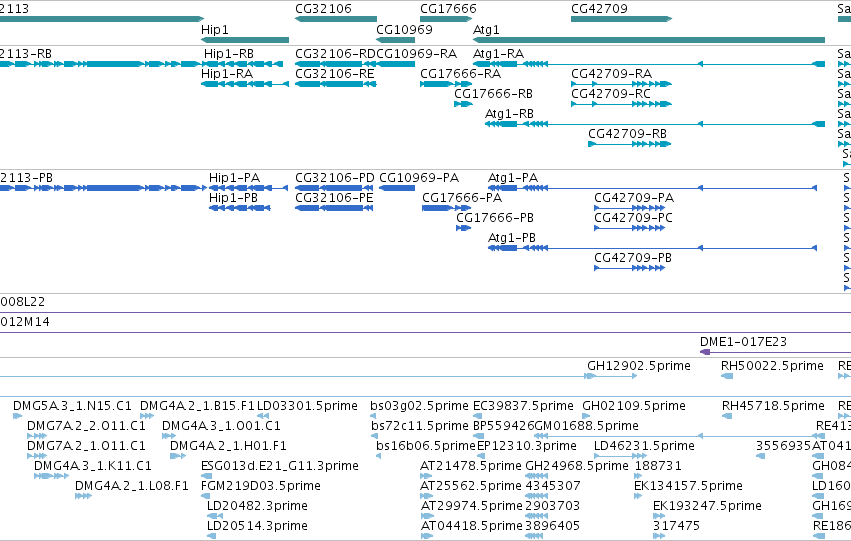Click the Atg1-PA protein label

513,178
